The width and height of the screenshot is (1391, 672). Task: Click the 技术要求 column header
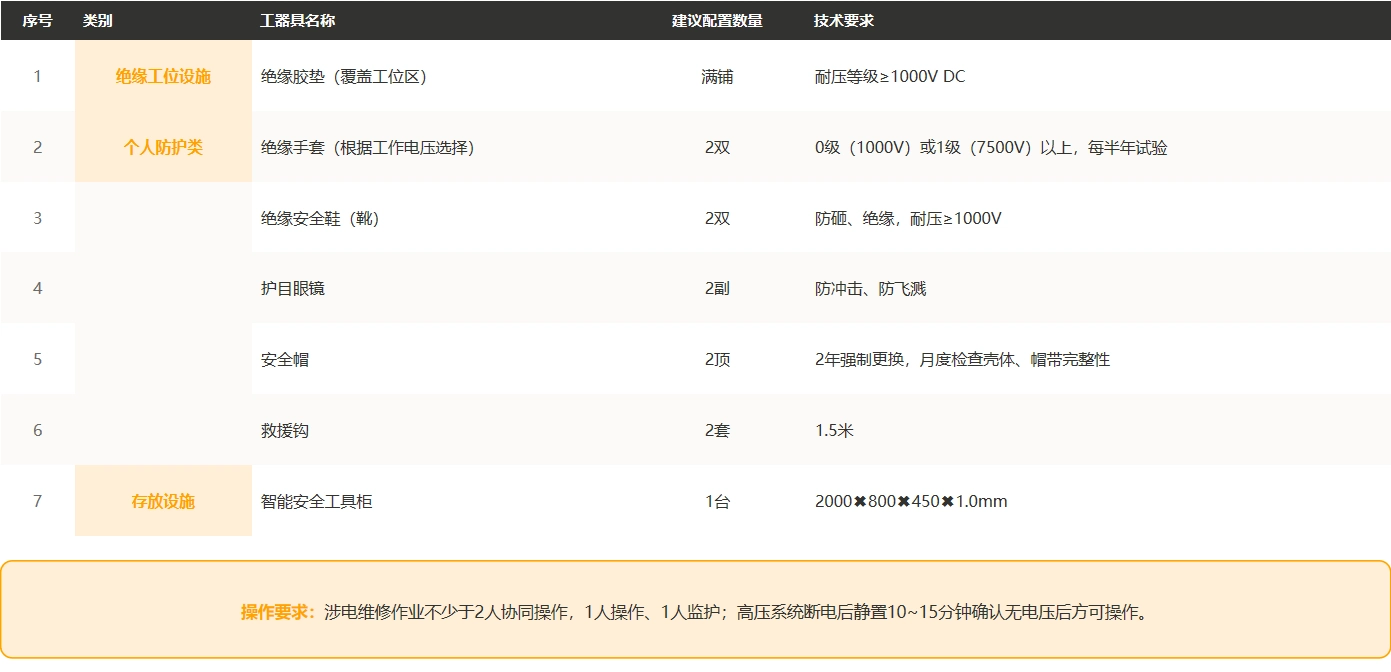844,20
